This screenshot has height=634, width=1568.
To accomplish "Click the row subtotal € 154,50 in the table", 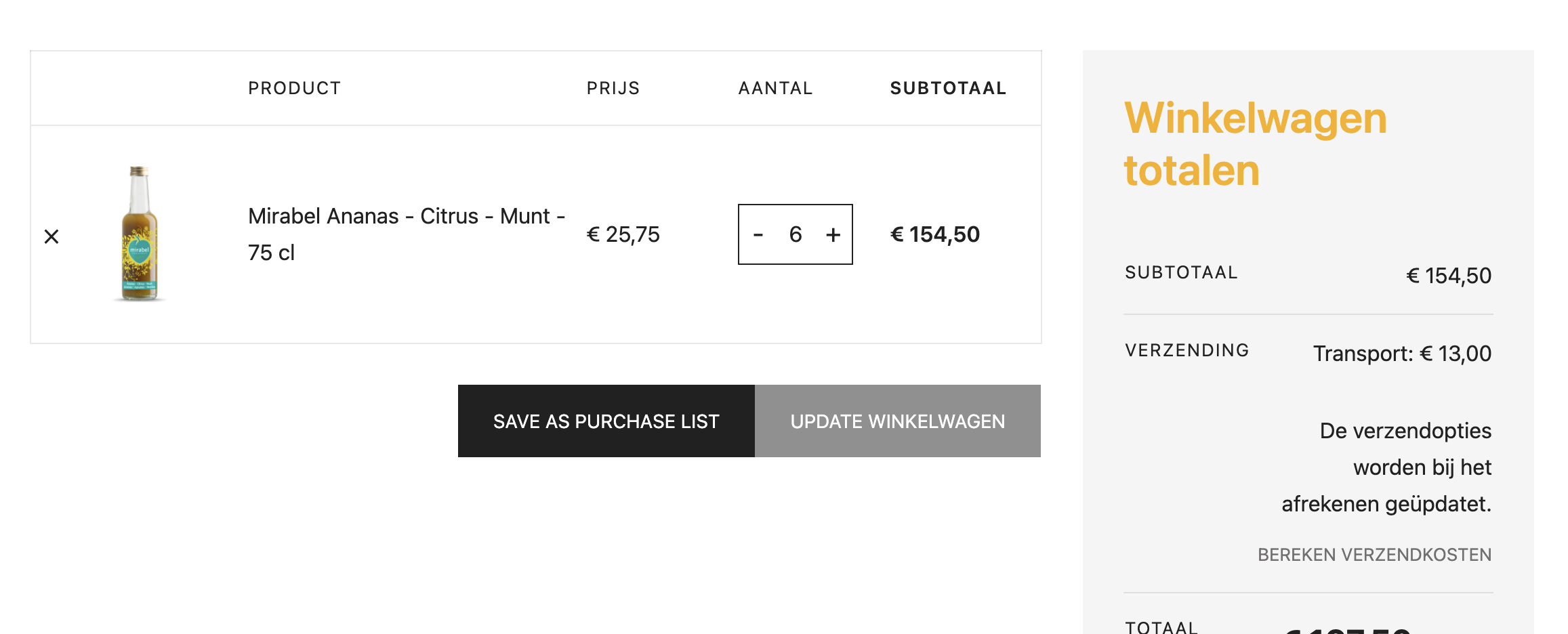I will point(935,234).
